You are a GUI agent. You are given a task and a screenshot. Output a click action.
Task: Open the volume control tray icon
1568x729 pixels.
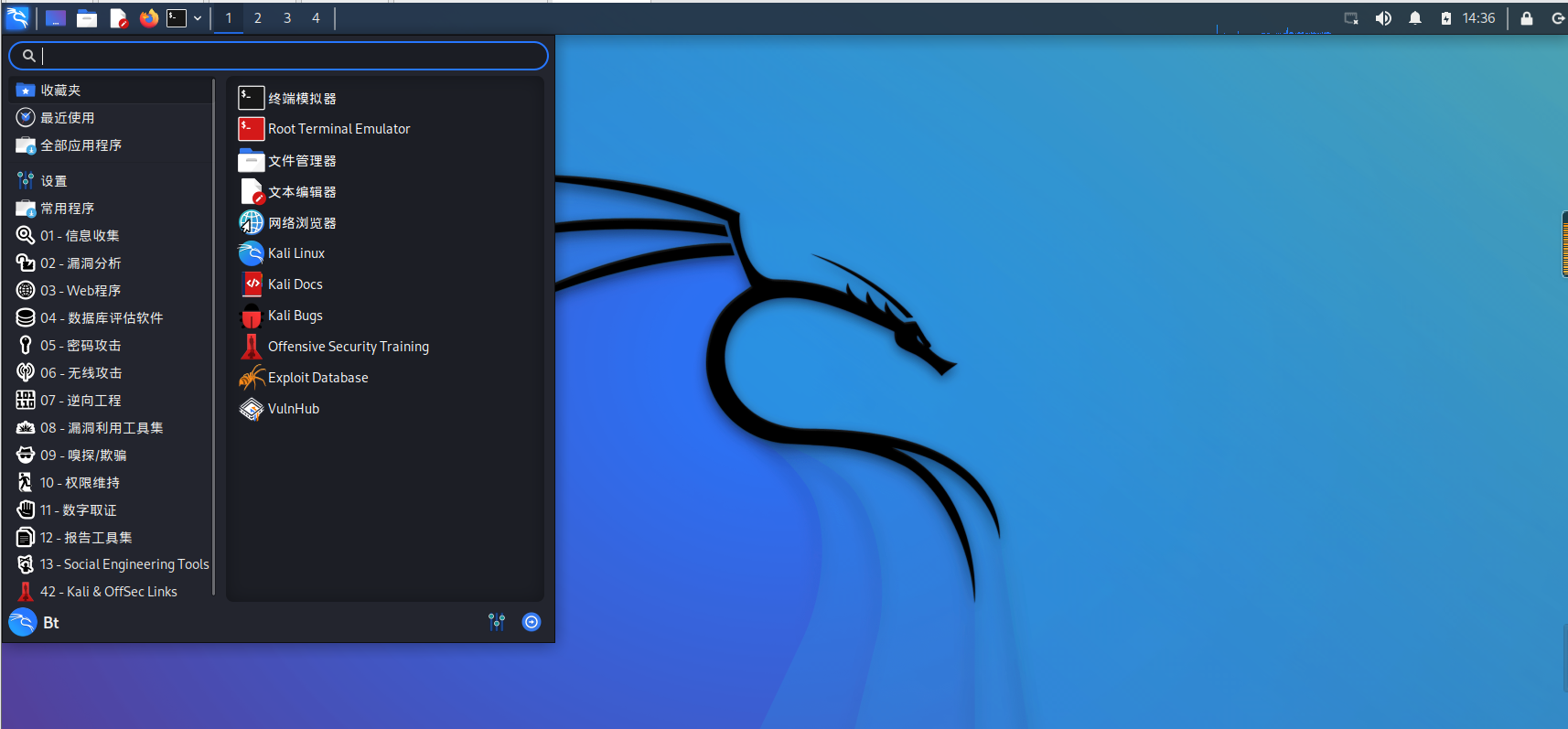[x=1383, y=18]
